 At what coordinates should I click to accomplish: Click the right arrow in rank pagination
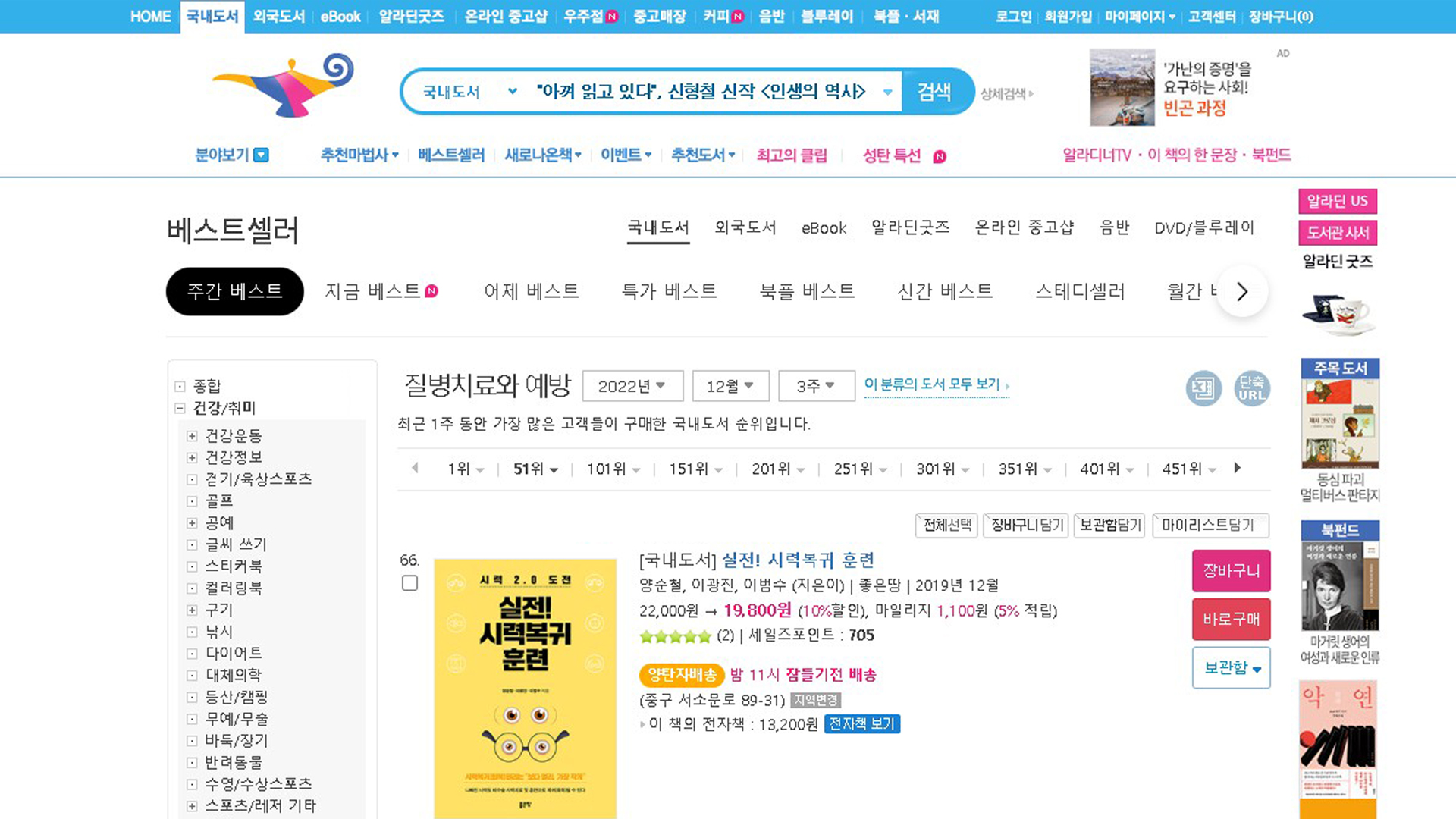[1237, 468]
